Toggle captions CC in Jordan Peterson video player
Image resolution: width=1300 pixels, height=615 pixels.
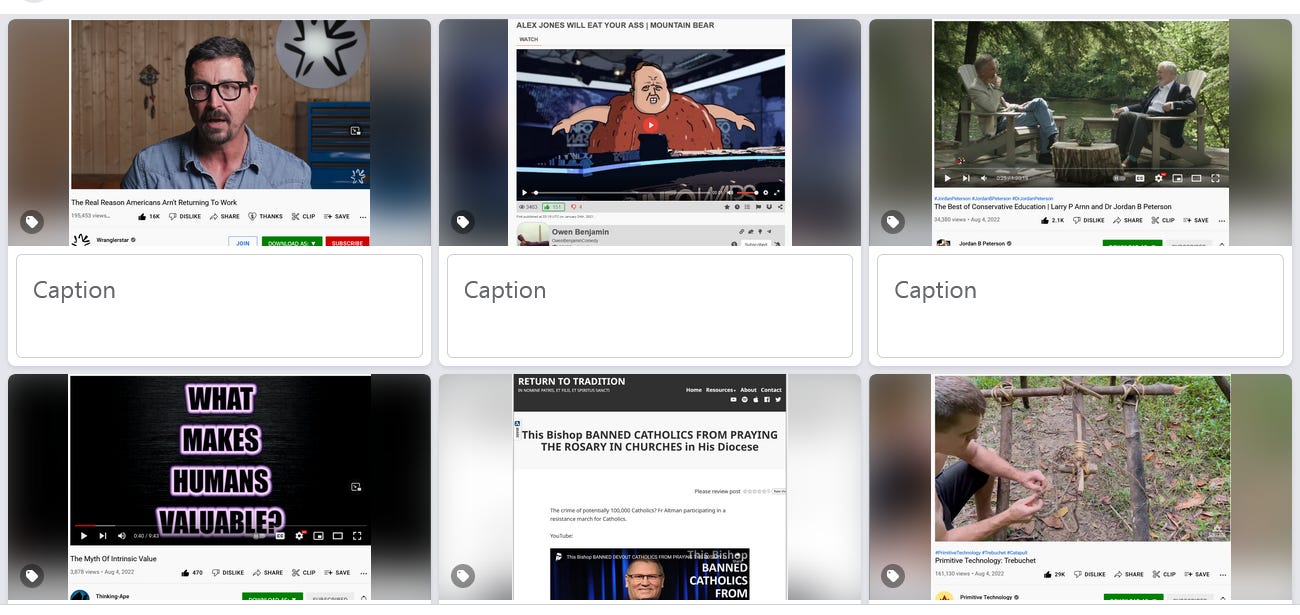(x=1139, y=178)
